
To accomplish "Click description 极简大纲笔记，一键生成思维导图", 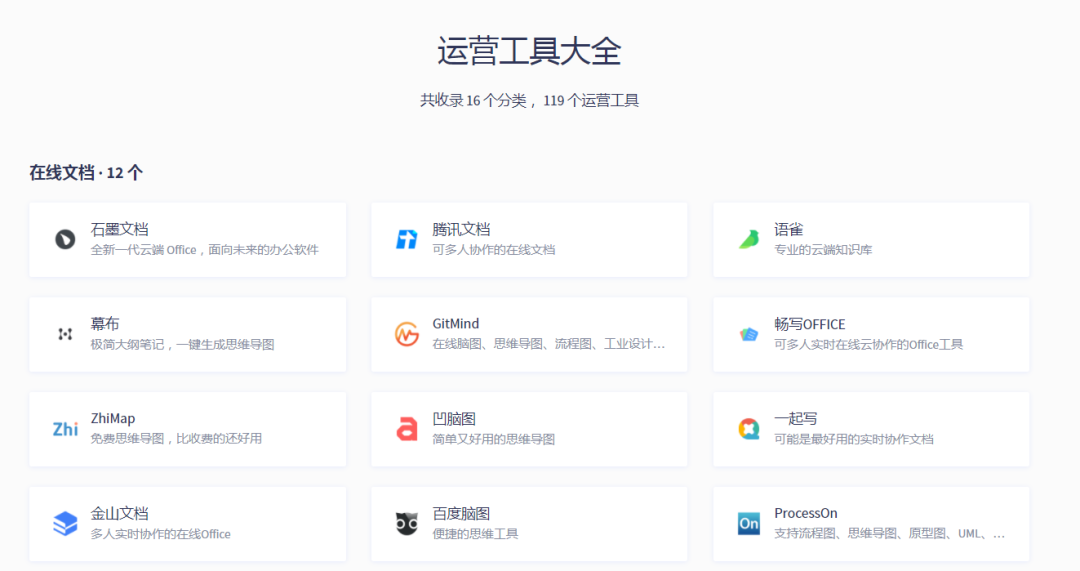I will 183,344.
